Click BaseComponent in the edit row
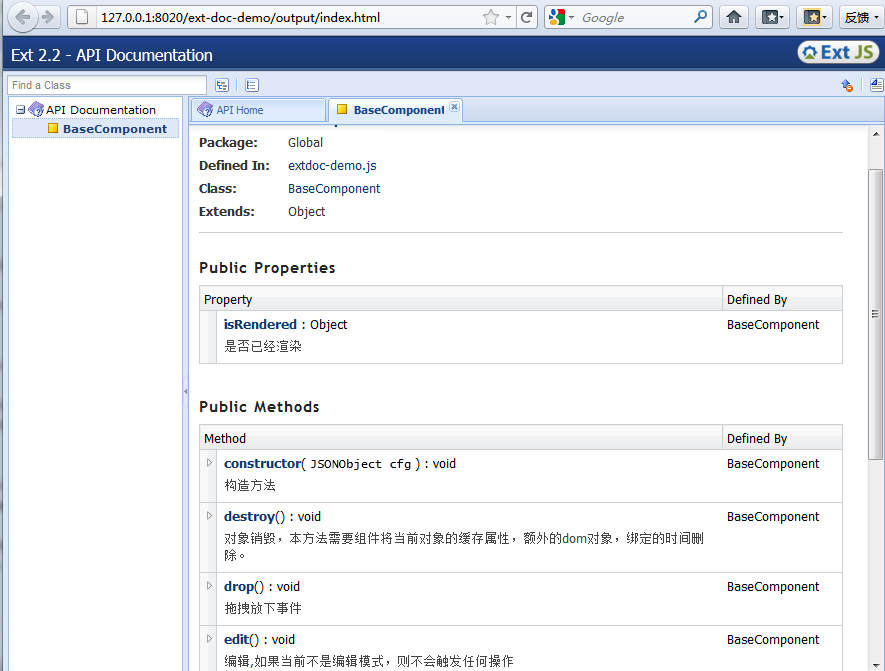 click(773, 639)
